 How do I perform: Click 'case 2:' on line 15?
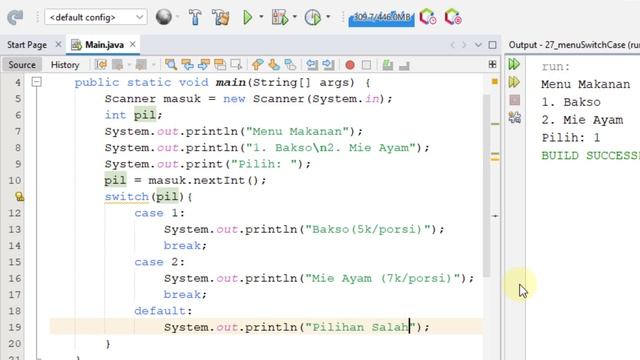point(160,262)
